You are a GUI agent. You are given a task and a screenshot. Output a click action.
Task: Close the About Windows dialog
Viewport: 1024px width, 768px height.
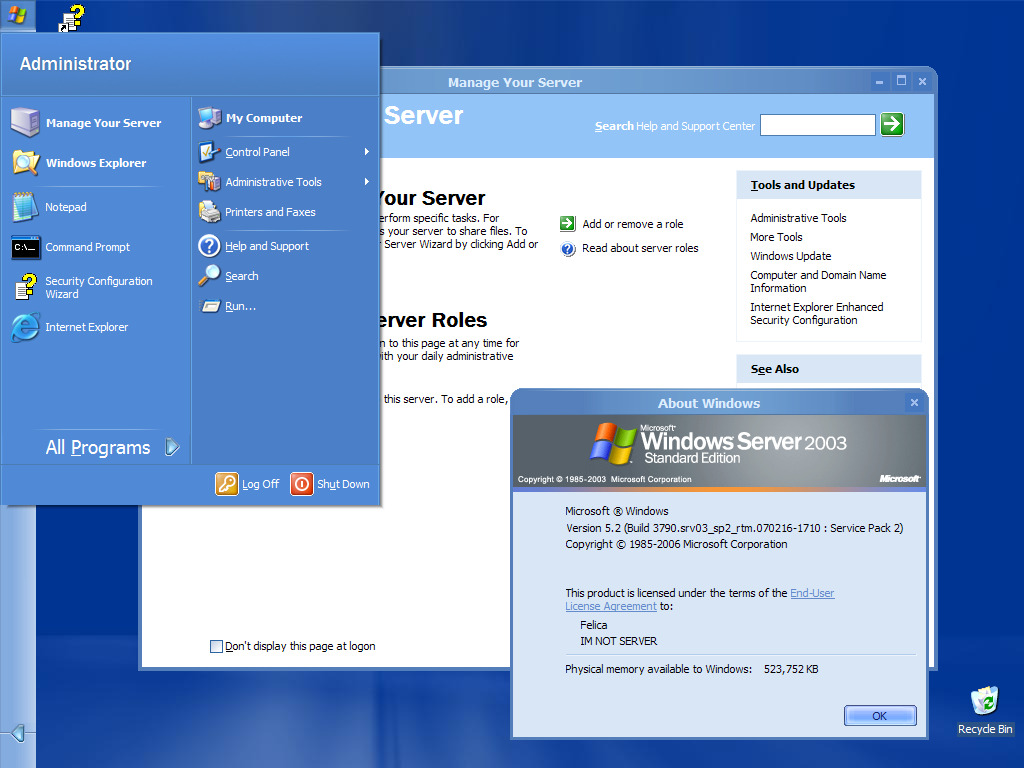coord(914,403)
